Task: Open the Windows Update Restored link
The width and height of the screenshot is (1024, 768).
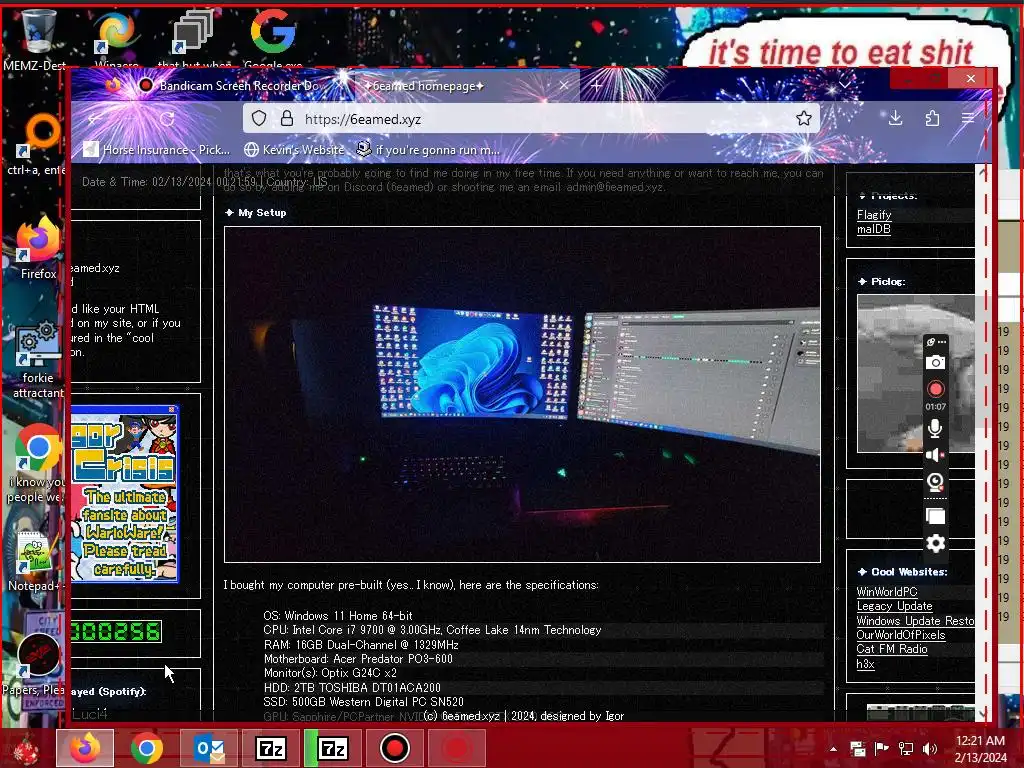Action: (x=915, y=621)
